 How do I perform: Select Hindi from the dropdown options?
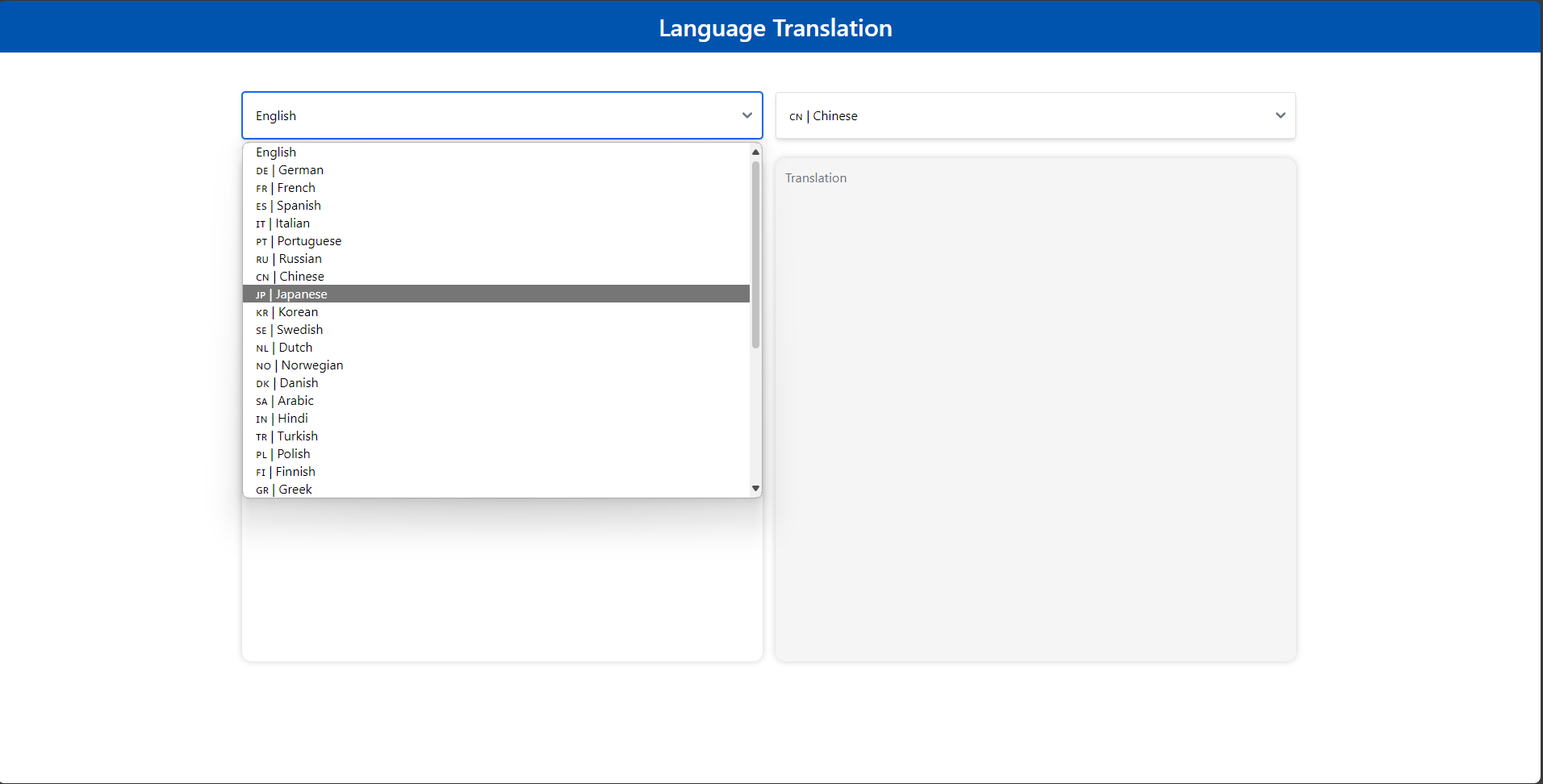(x=282, y=419)
